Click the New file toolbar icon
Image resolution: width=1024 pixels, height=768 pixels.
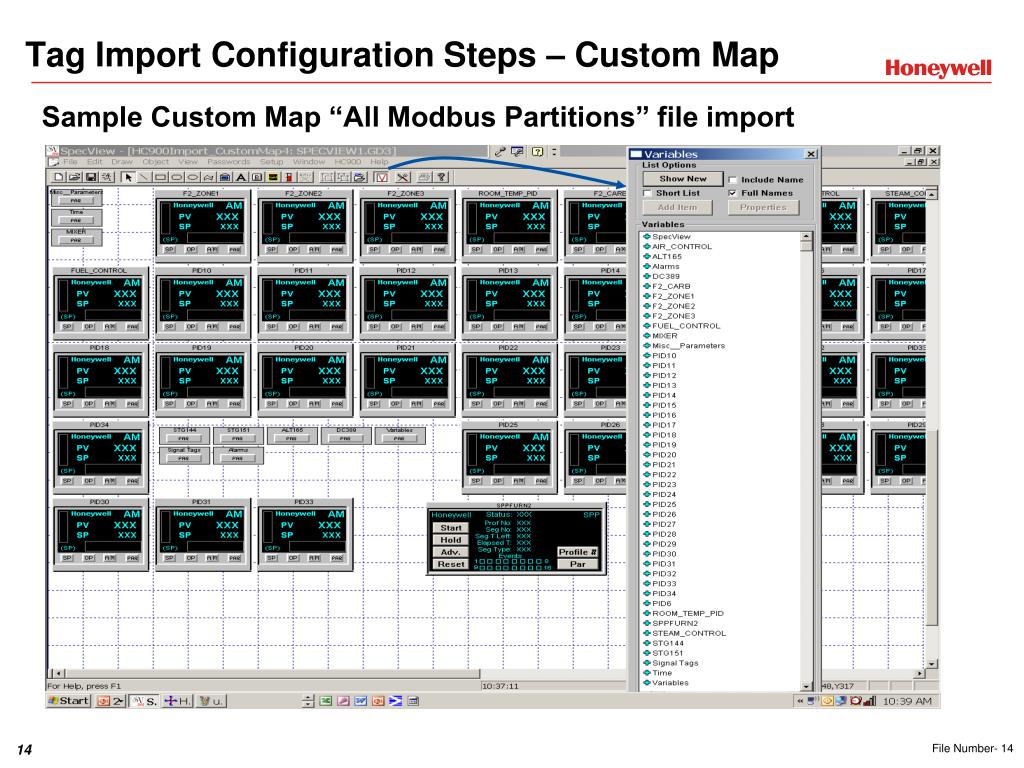[59, 177]
